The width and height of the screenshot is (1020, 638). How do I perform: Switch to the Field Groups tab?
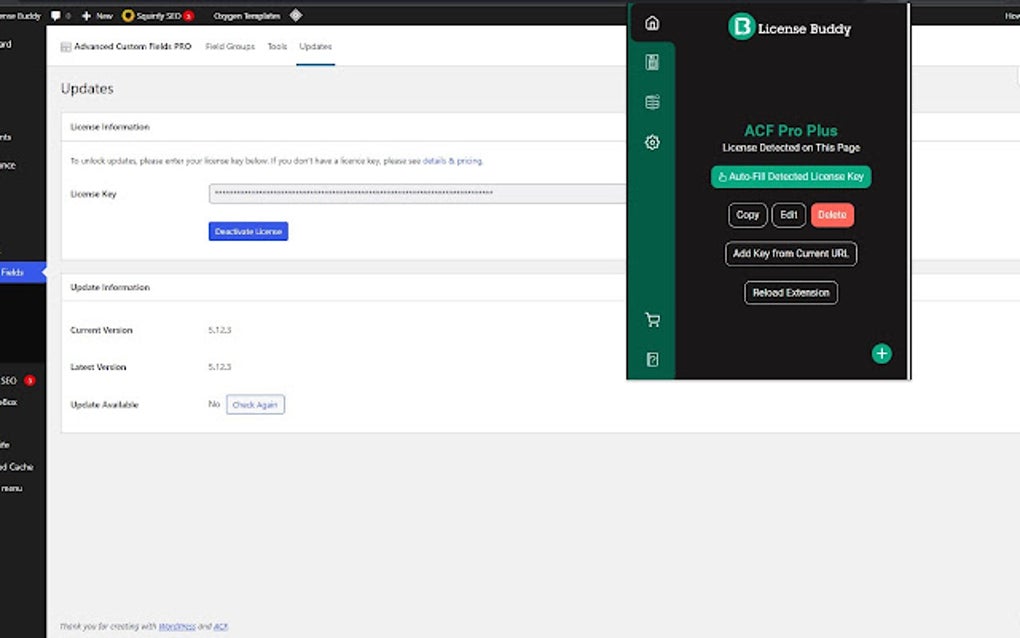click(x=230, y=46)
